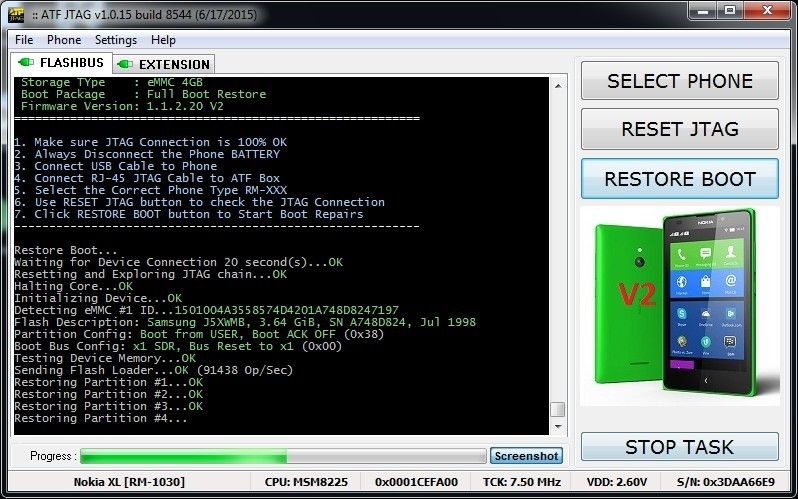Click the RESTORE BOOT button

[679, 180]
